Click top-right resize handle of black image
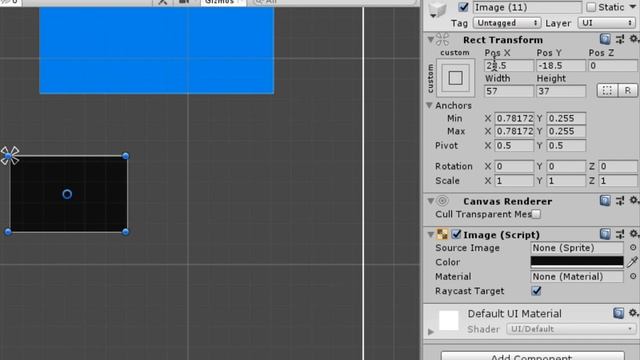 point(125,156)
